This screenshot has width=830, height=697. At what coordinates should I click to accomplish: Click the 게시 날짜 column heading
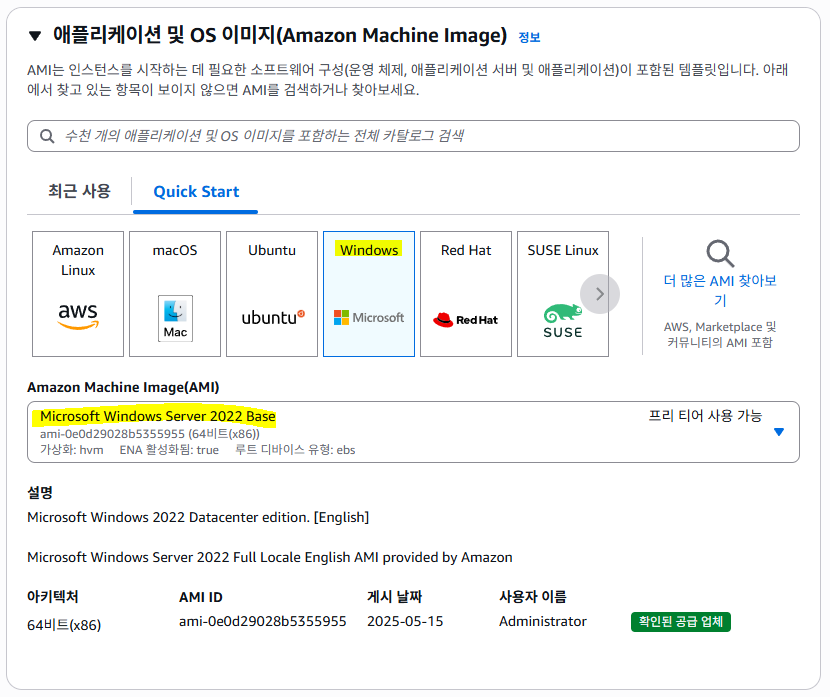coord(394,597)
